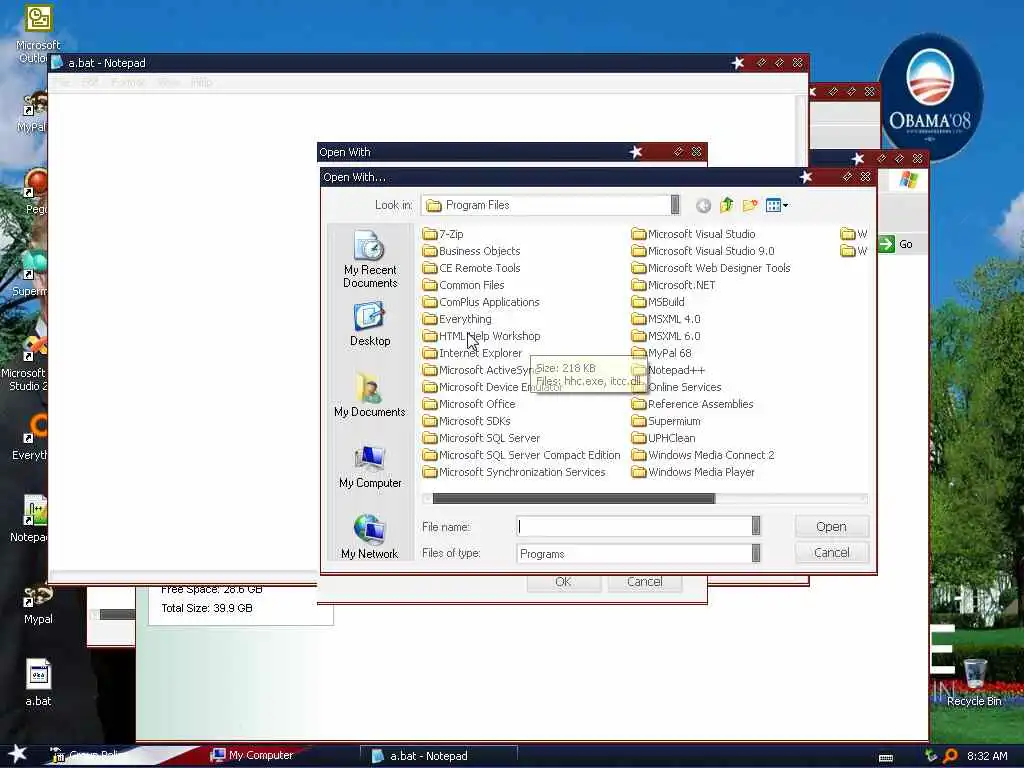The width and height of the screenshot is (1024, 768).
Task: Select the Microsoft SDKs folder
Action: click(x=467, y=421)
